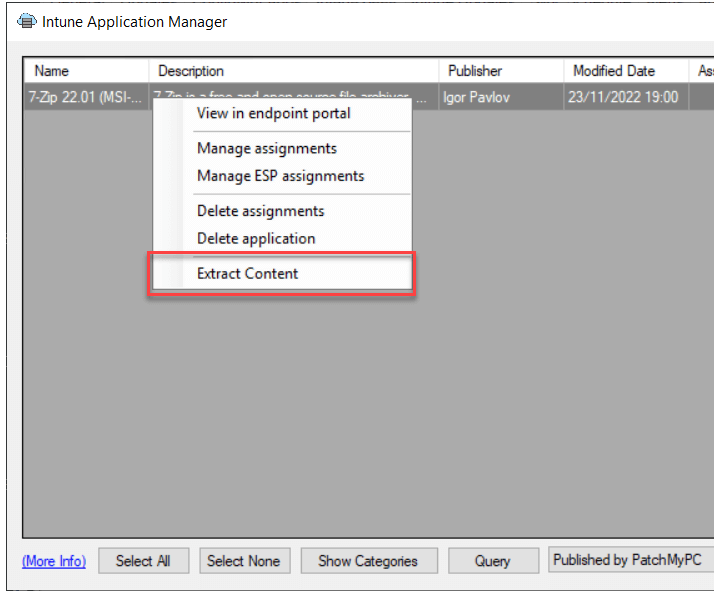Image resolution: width=721 pixels, height=598 pixels.
Task: Sort by Description column header
Action: pos(294,71)
